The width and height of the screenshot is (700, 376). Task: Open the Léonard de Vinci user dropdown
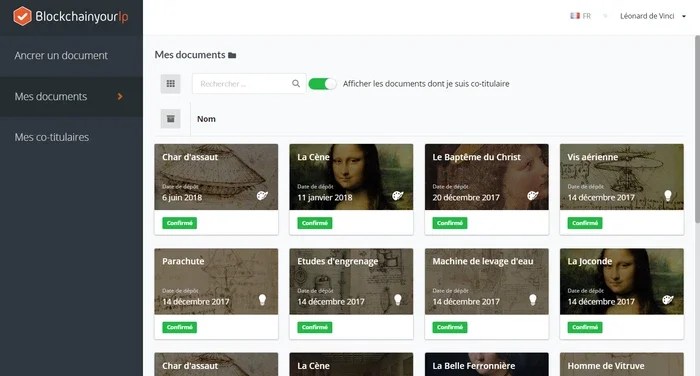[652, 16]
